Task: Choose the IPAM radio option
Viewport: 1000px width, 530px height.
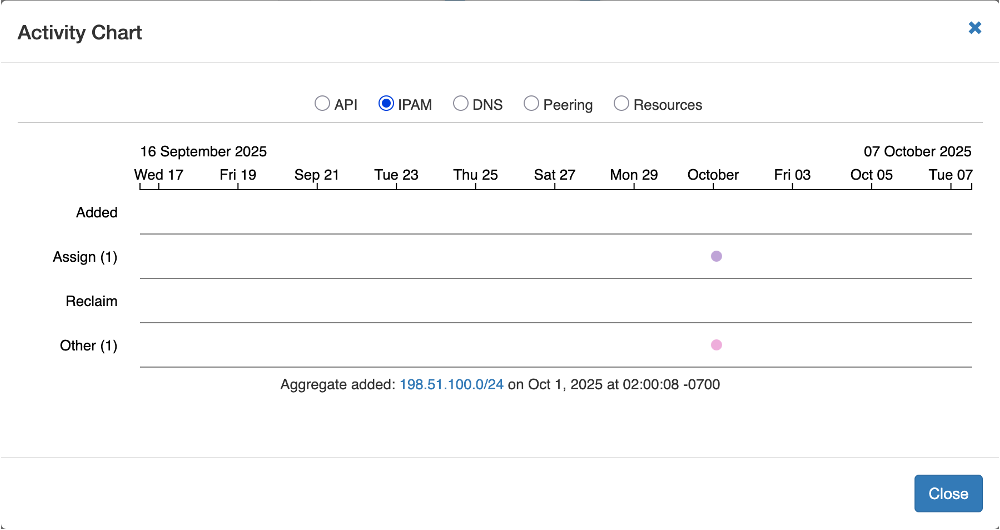Action: [x=386, y=103]
